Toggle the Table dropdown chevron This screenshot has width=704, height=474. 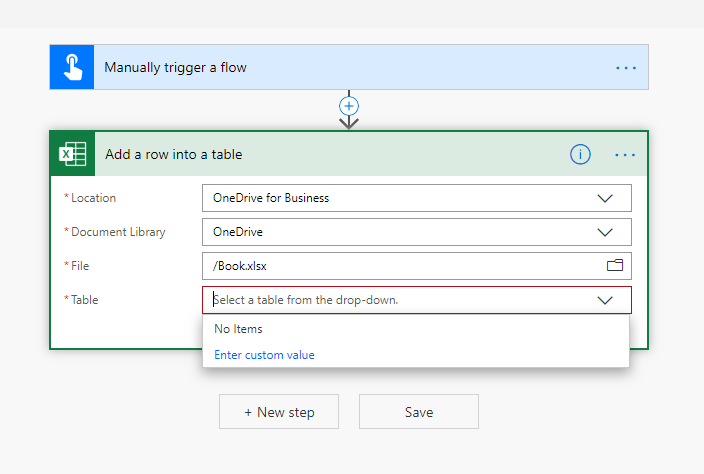pyautogui.click(x=605, y=300)
